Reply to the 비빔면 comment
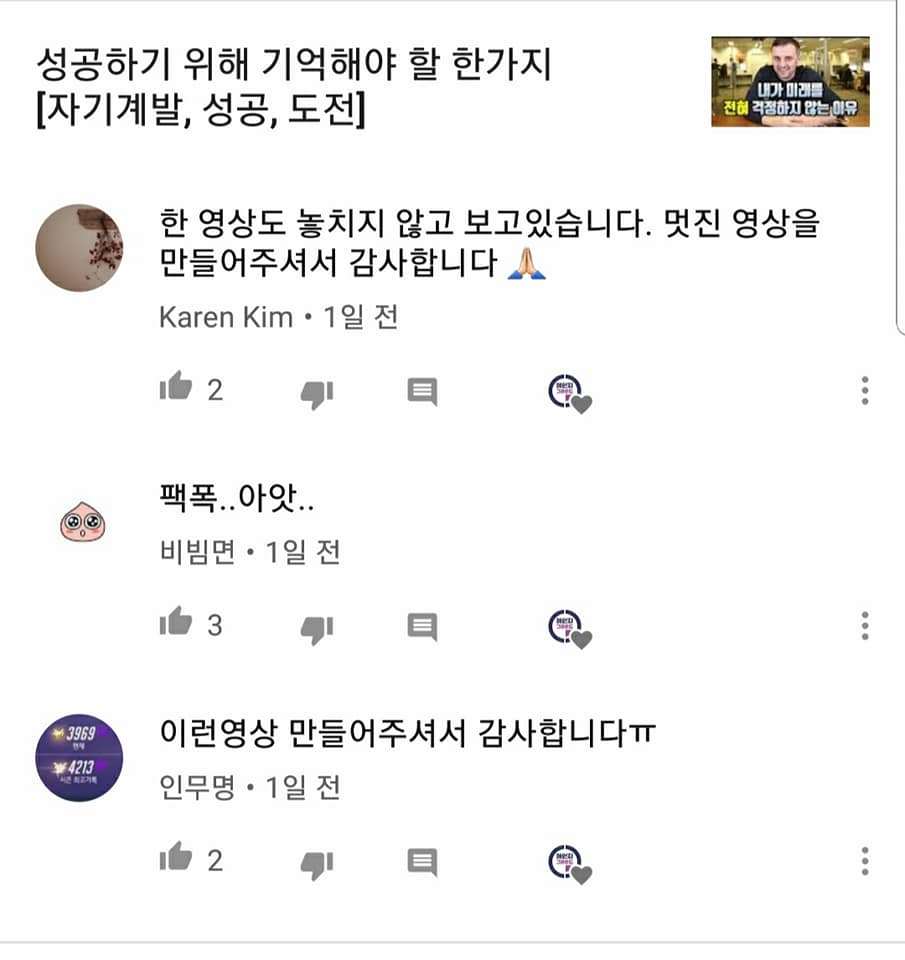The width and height of the screenshot is (905, 960). click(x=422, y=627)
